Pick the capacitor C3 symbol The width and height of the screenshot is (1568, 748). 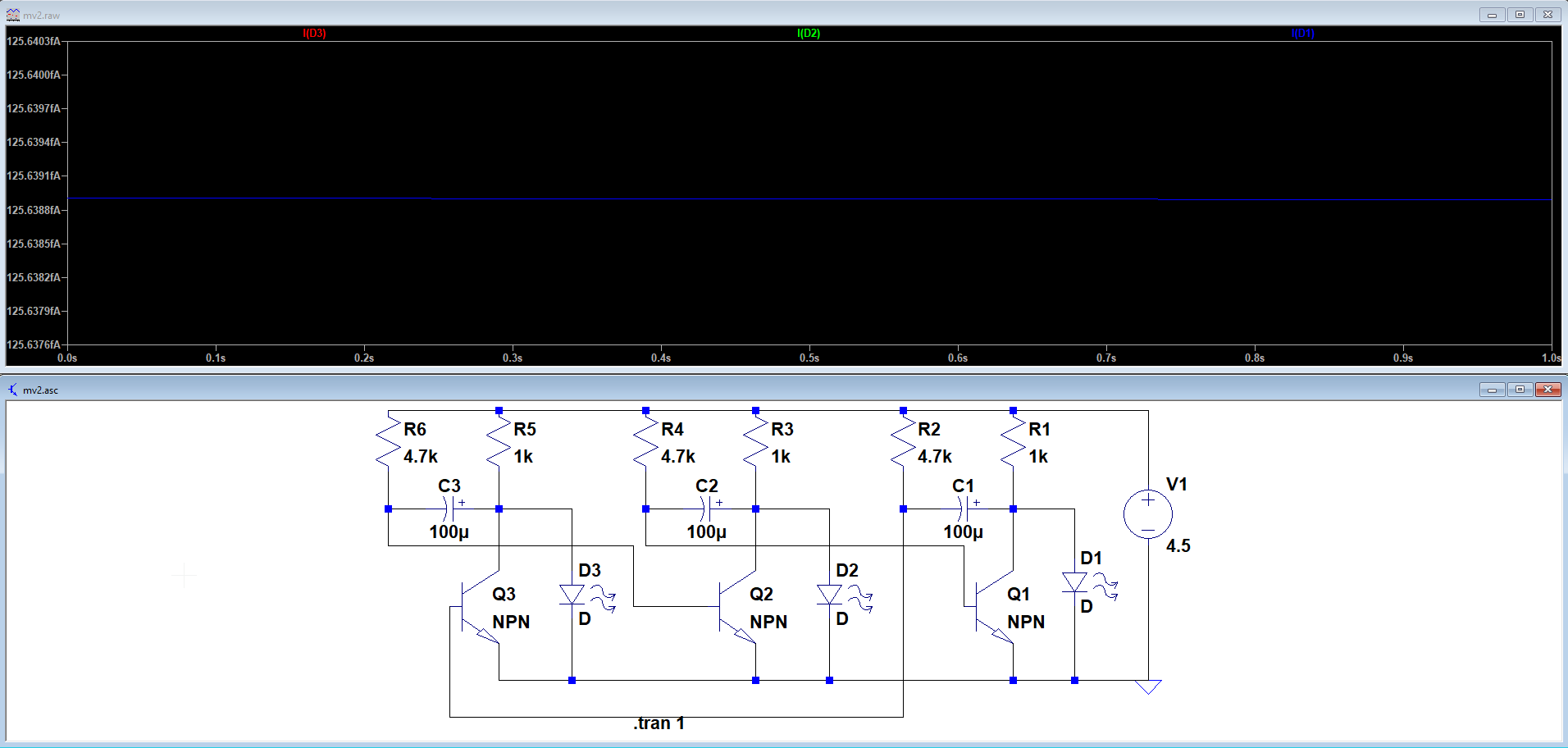(x=449, y=509)
